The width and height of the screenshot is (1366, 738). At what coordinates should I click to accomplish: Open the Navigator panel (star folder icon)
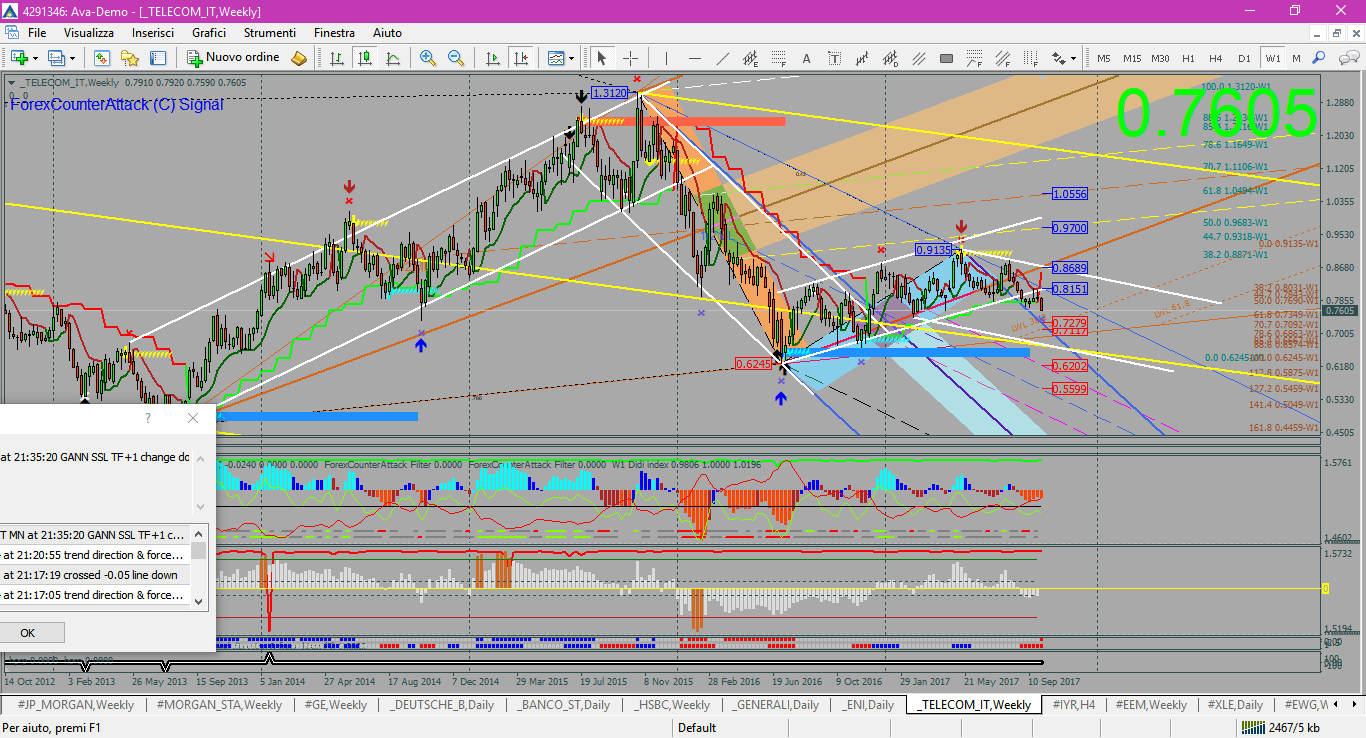coord(130,58)
